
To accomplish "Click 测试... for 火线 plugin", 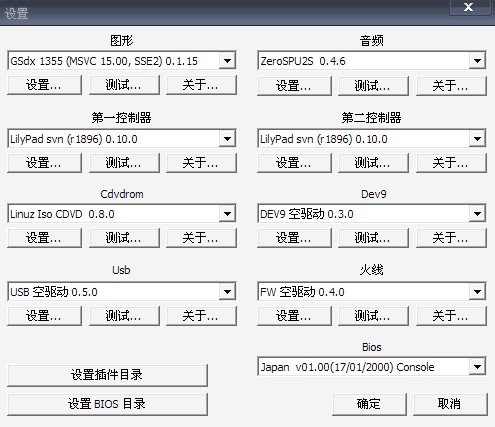I will point(373,316).
